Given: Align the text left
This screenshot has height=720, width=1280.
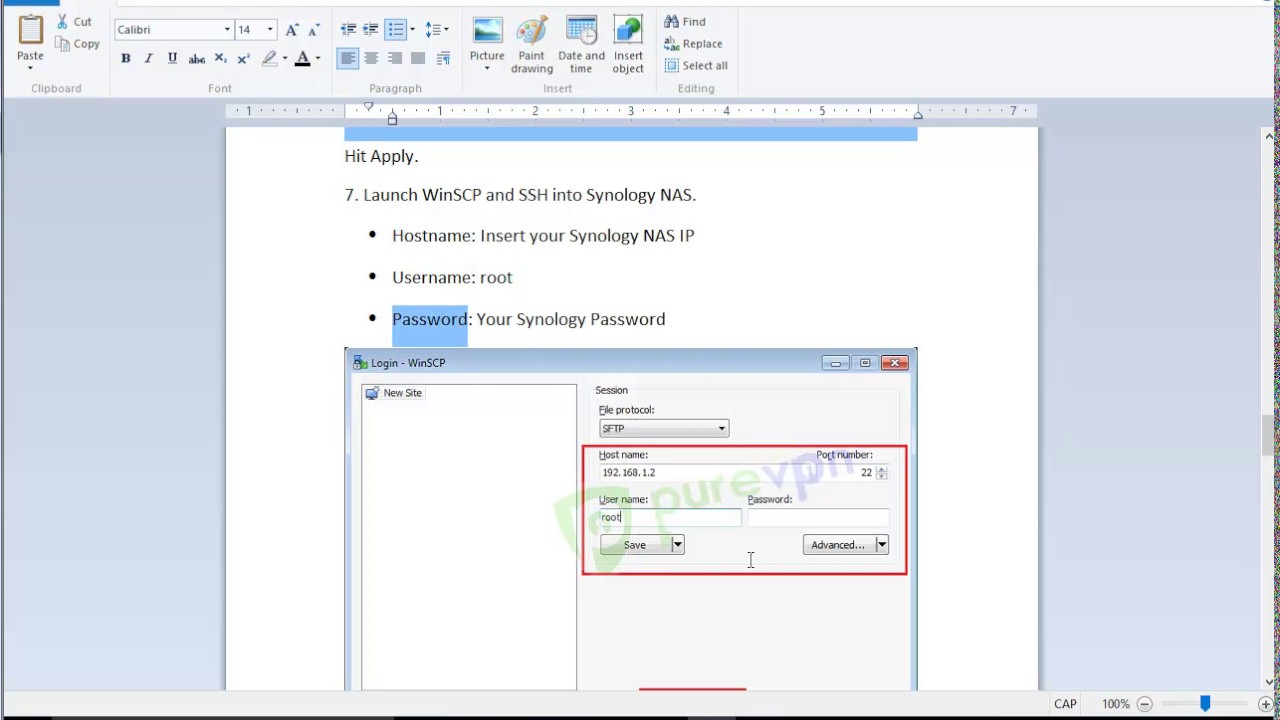Looking at the screenshot, I should [348, 59].
